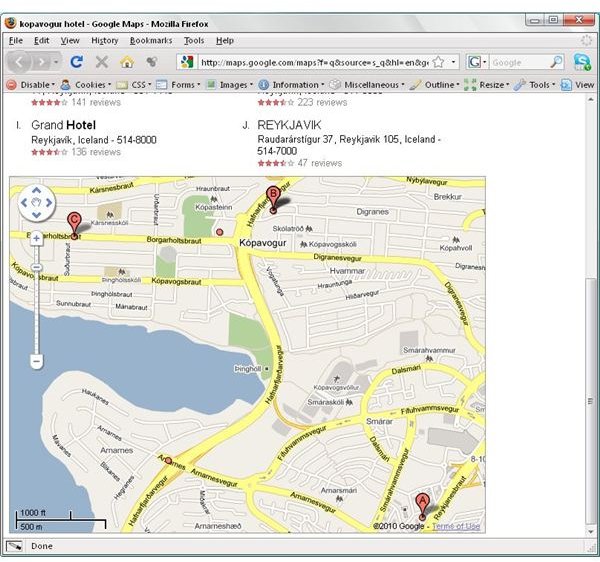The height and width of the screenshot is (562, 600).
Task: Click the Stop loading X icon
Action: click(102, 62)
